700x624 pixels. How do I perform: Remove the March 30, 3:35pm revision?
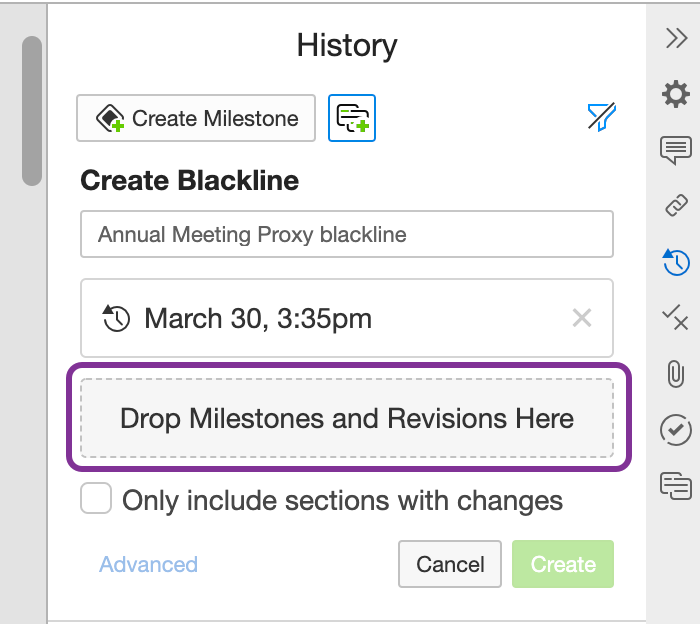tap(581, 319)
